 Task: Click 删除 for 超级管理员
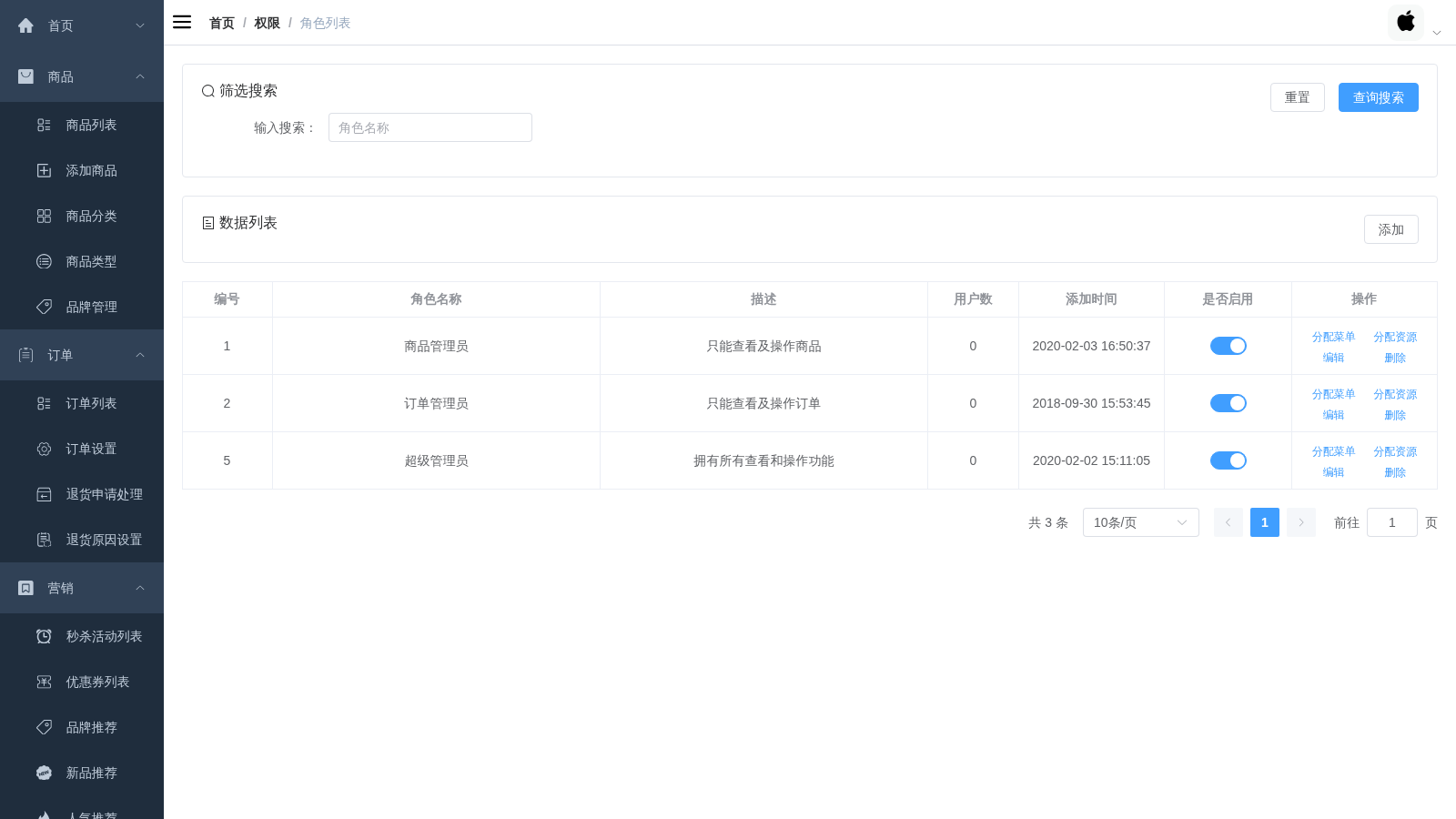[1395, 472]
